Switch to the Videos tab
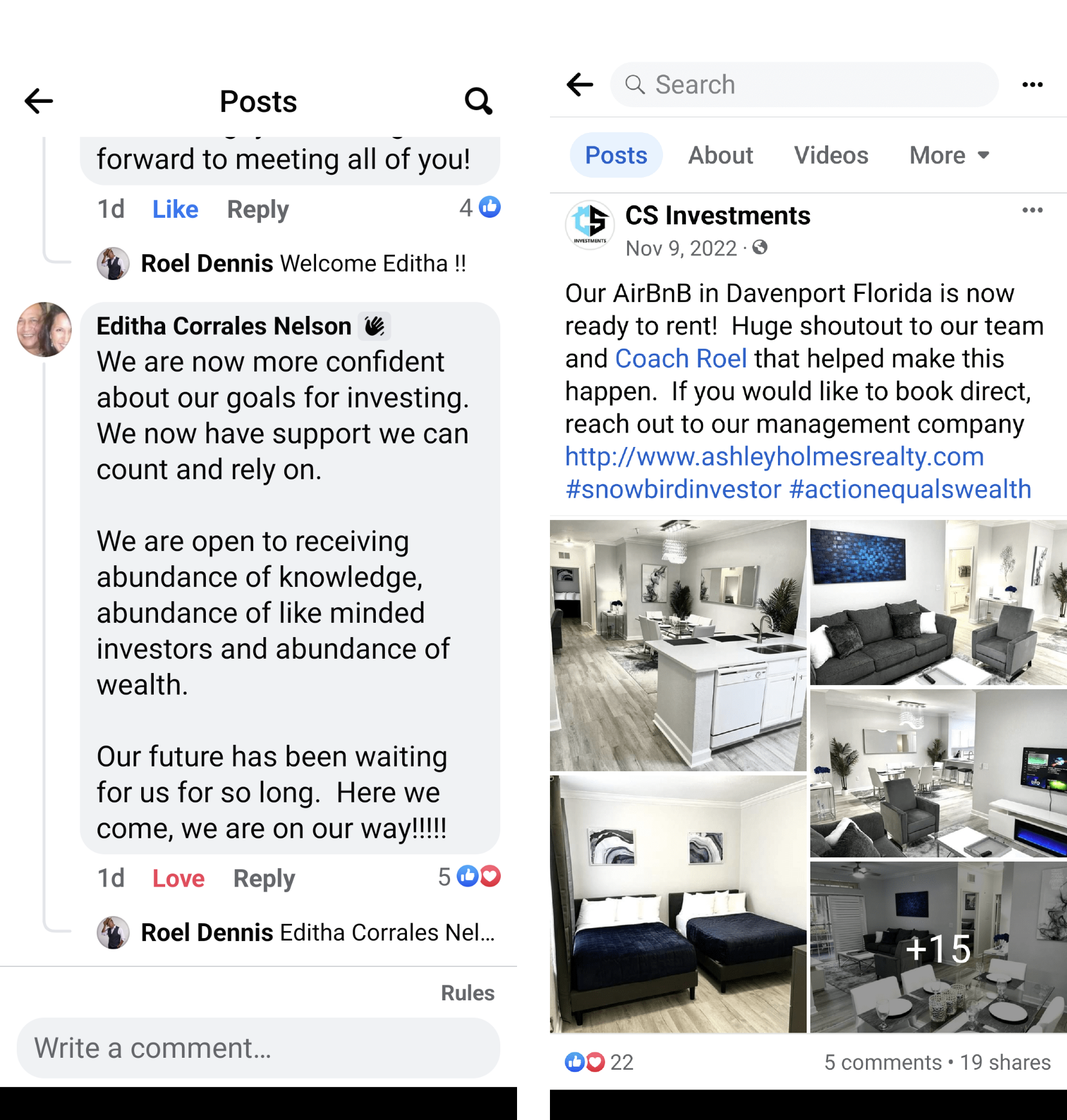Image resolution: width=1067 pixels, height=1120 pixels. pos(831,156)
